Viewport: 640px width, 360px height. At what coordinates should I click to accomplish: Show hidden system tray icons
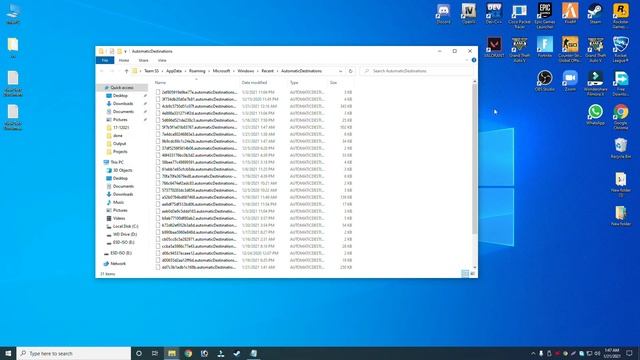533,353
